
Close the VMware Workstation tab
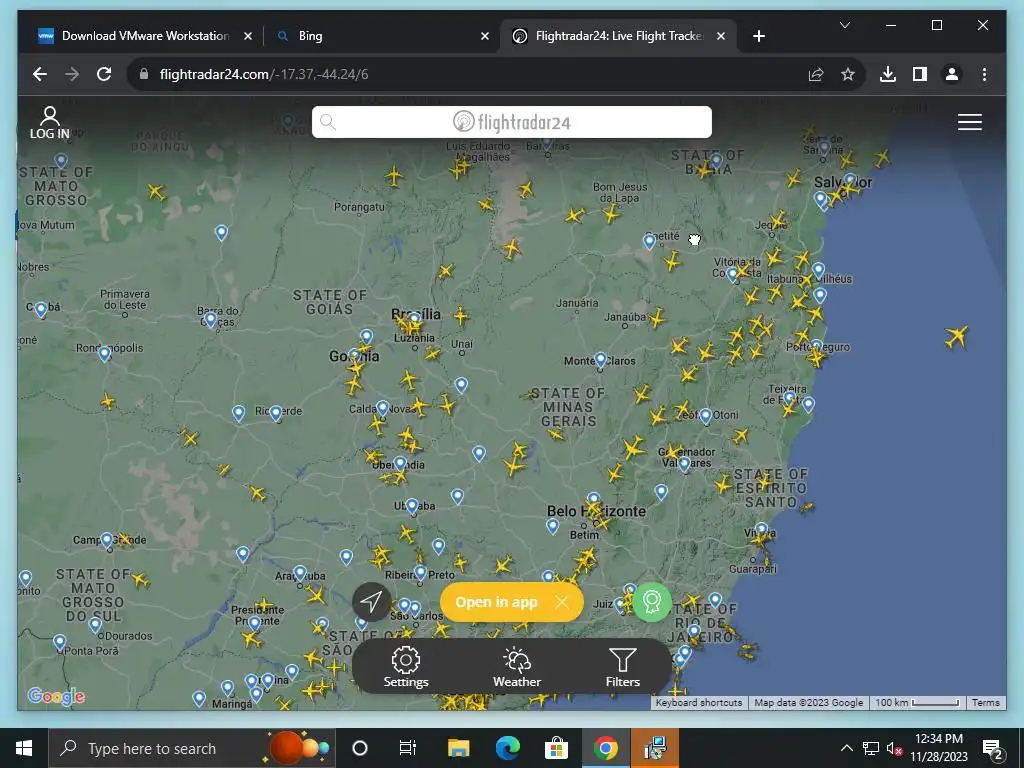[248, 36]
